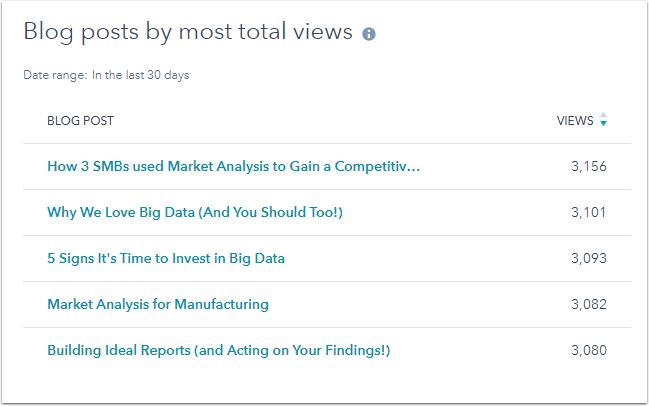This screenshot has height=406, width=649.
Task: Click the 3,080 views value
Action: (589, 350)
